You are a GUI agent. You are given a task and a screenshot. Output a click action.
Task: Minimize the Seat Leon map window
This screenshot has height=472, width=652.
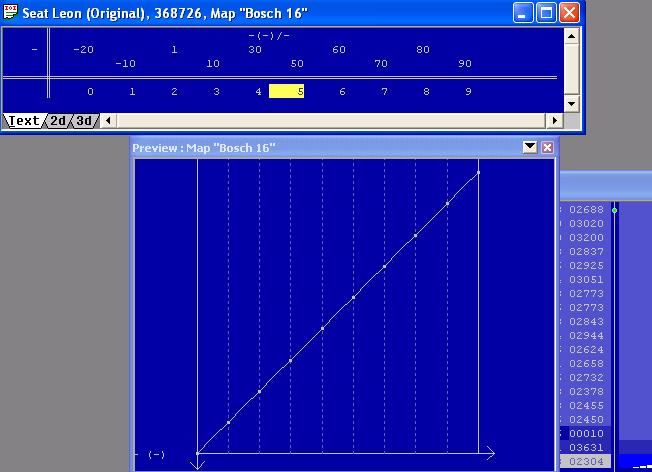523,12
